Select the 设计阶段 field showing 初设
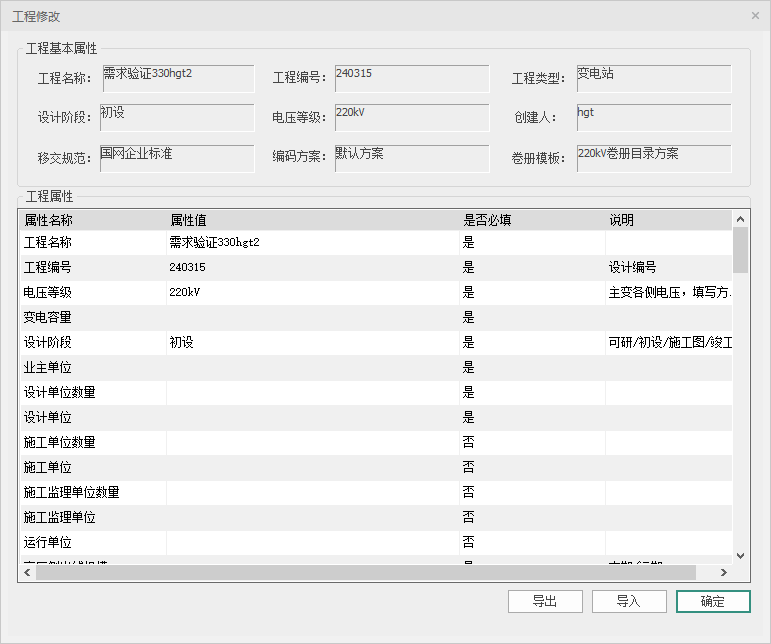This screenshot has width=771, height=644. tap(177, 118)
